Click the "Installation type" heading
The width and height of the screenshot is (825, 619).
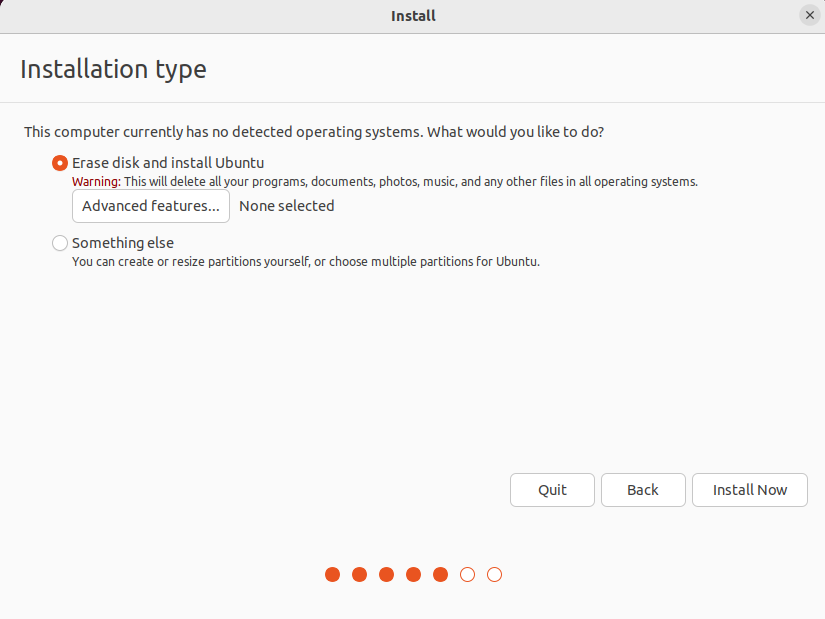point(113,69)
